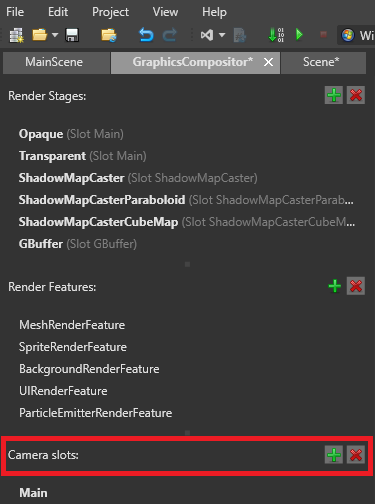Click the Undo arrow icon

click(x=146, y=35)
